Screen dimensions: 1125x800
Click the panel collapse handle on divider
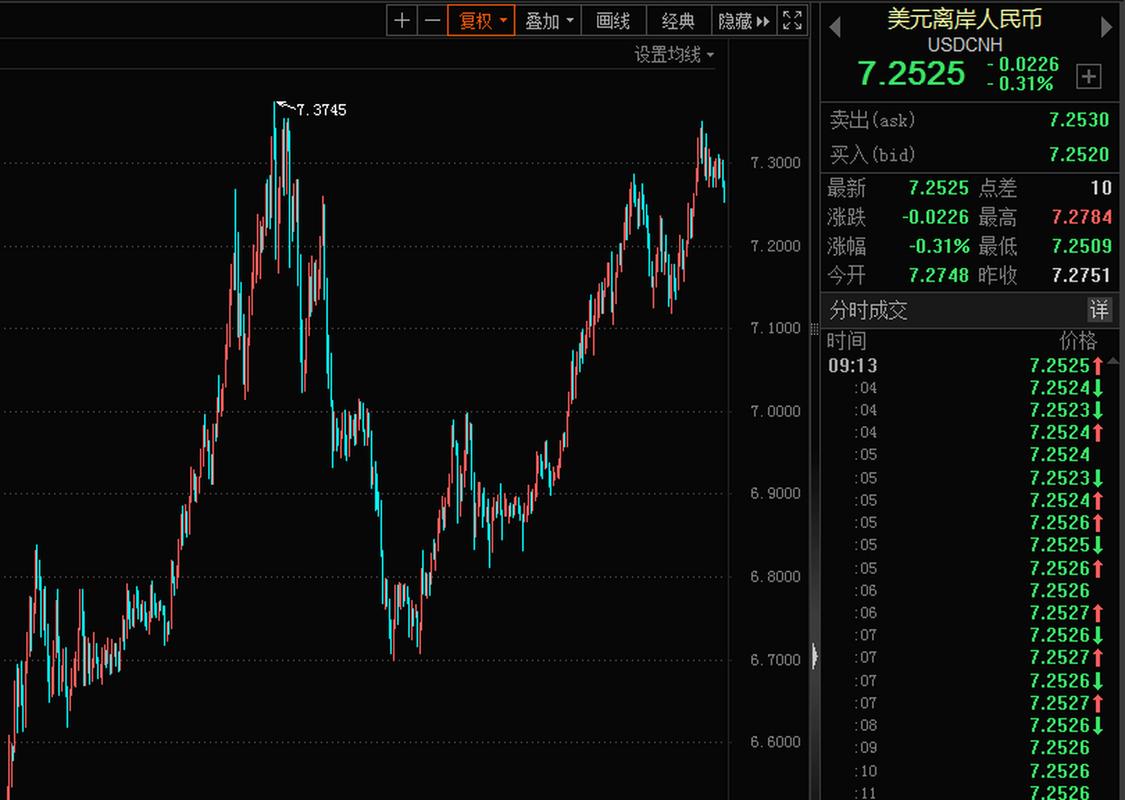[x=815, y=657]
